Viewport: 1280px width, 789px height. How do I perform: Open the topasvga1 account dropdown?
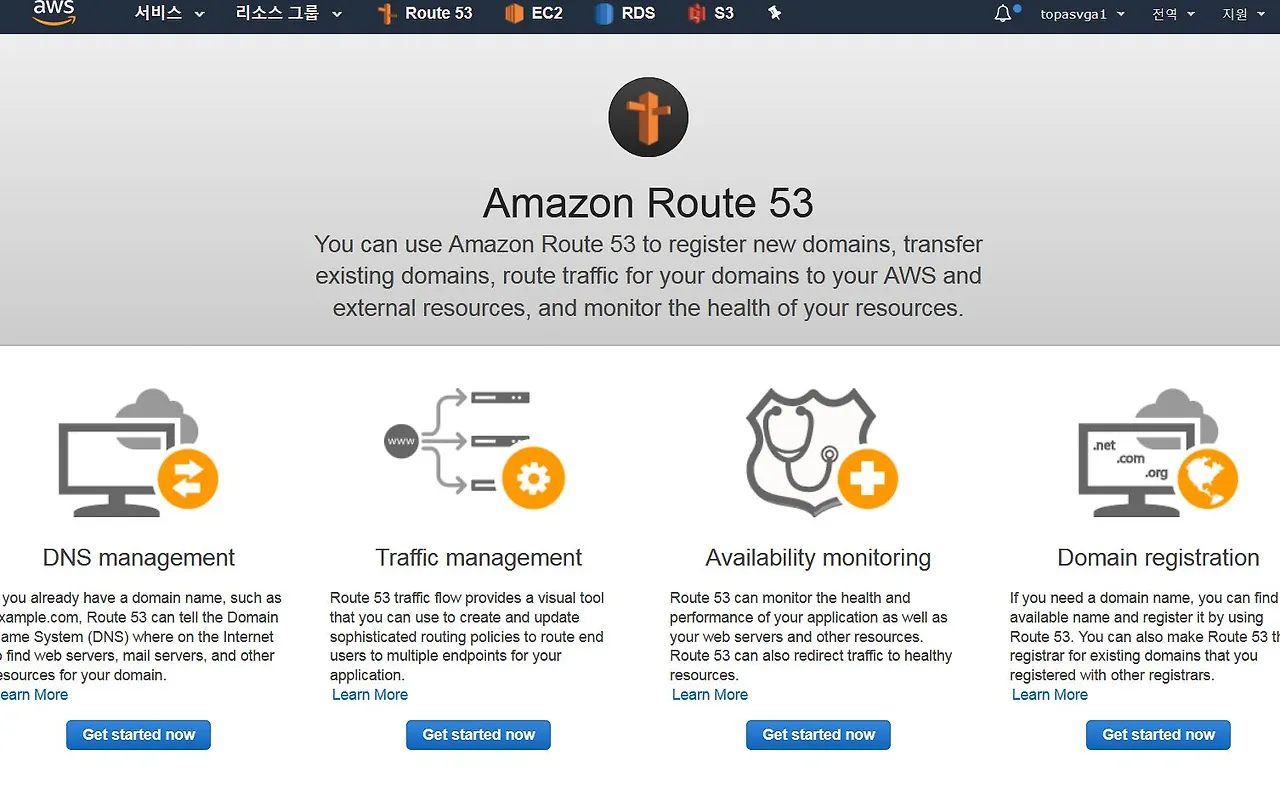(x=1082, y=14)
